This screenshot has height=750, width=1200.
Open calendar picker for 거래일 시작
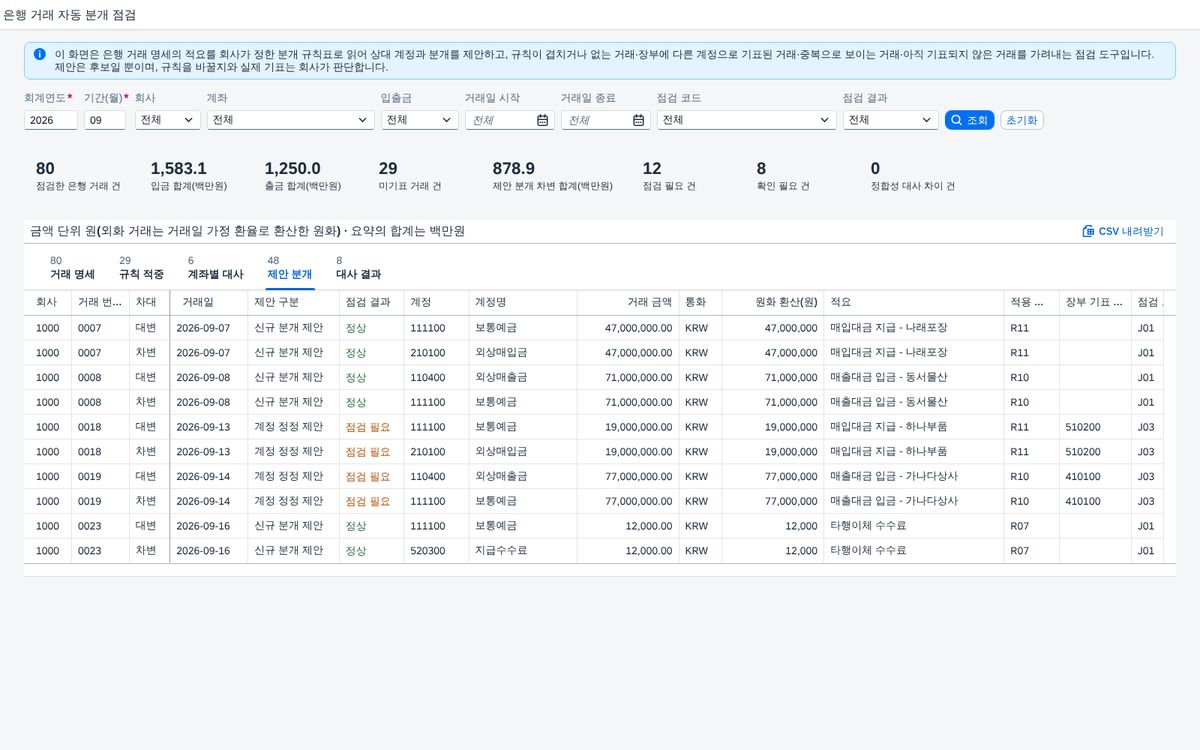542,120
